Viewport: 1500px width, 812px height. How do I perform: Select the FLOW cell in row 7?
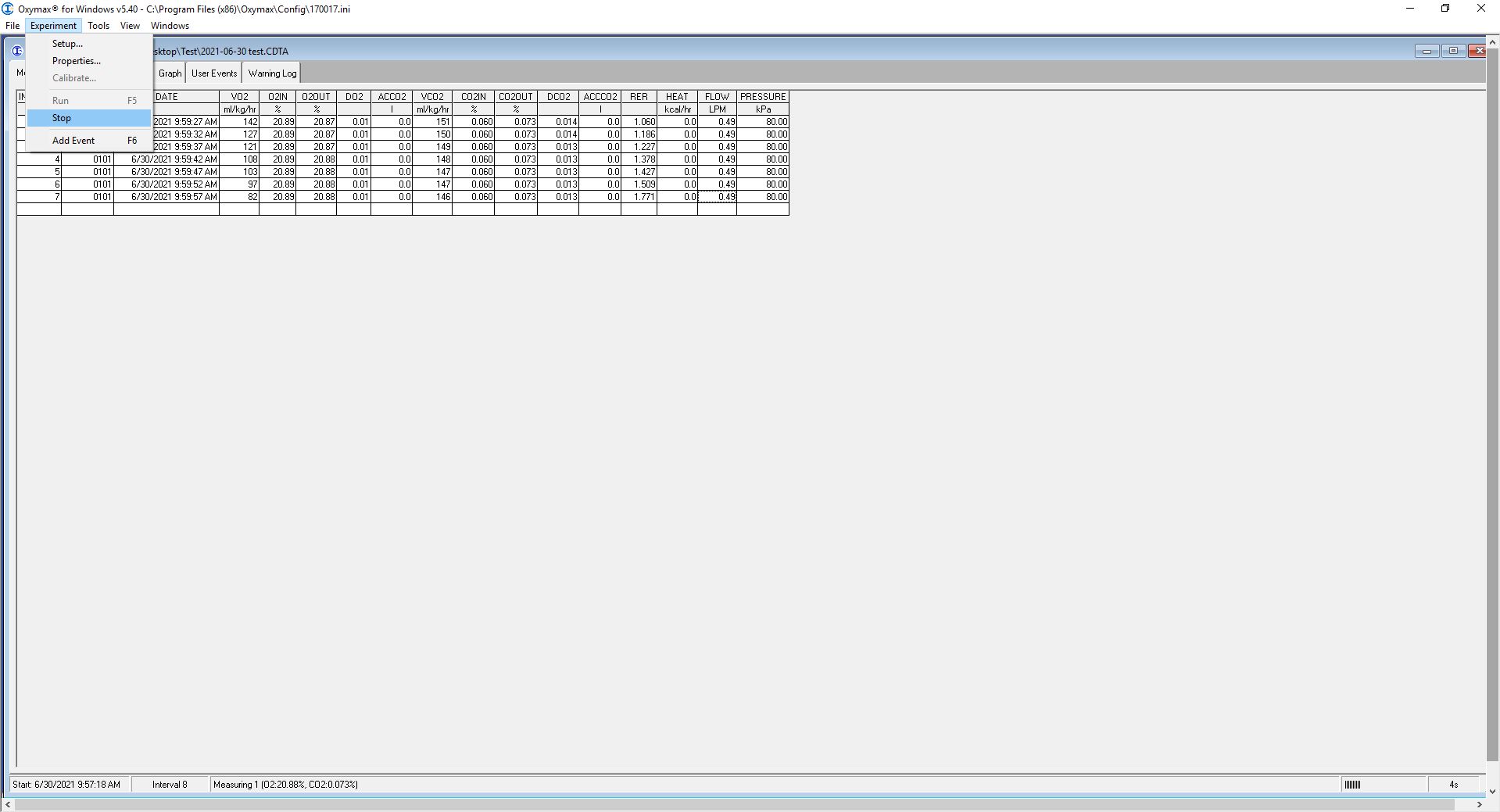pos(717,197)
